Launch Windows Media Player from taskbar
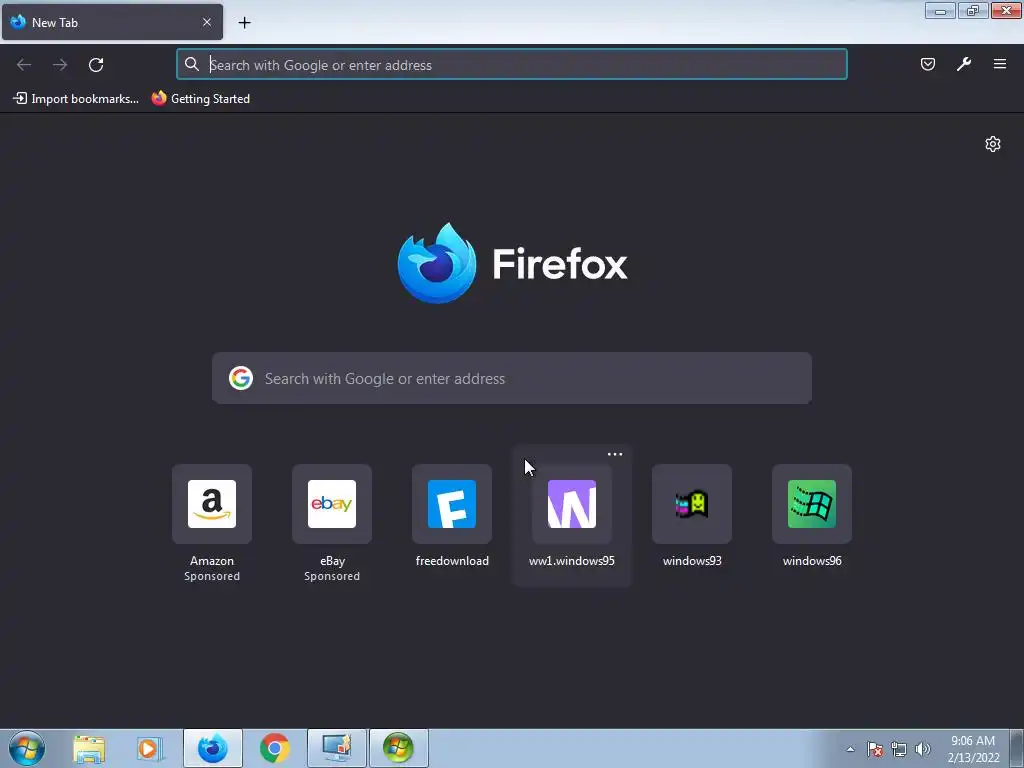The image size is (1024, 768). 150,748
